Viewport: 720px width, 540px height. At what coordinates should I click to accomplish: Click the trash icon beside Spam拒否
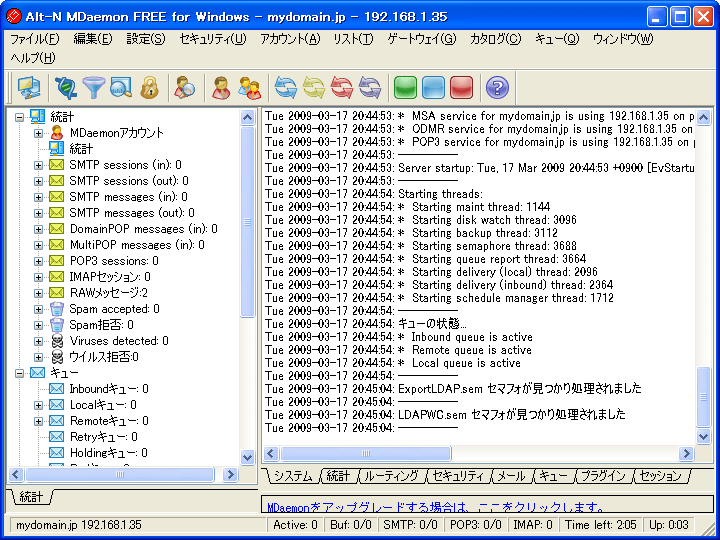click(x=56, y=325)
